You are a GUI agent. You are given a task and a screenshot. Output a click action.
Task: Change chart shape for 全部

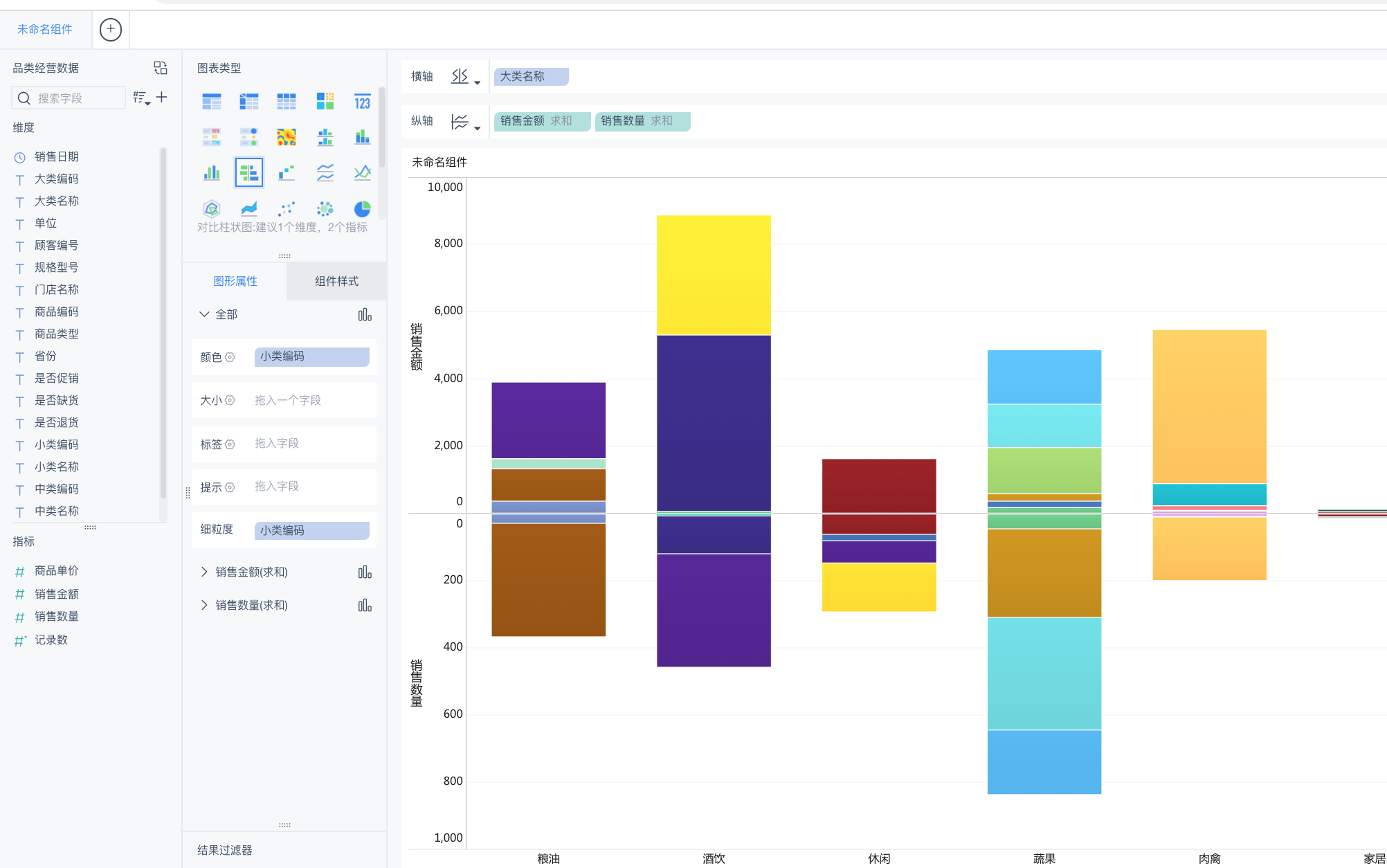pos(365,315)
